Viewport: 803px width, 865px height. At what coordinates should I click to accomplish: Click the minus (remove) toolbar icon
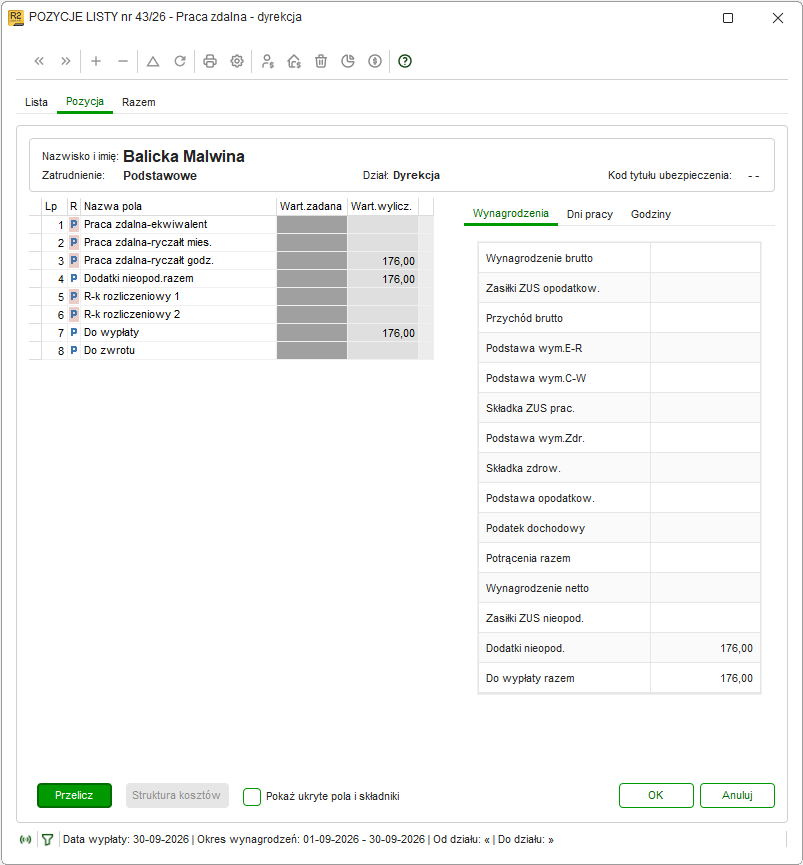(x=123, y=61)
